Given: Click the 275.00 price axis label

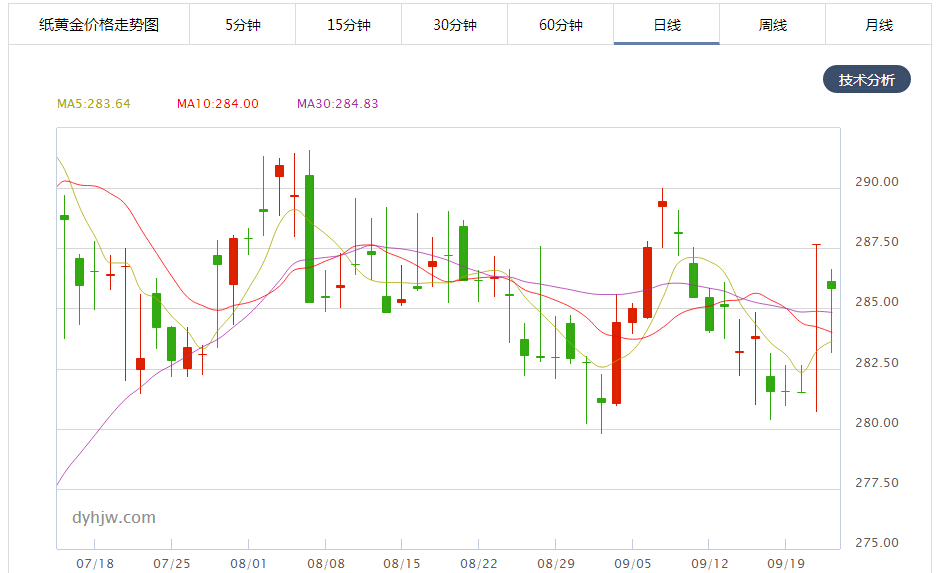Looking at the screenshot, I should [x=876, y=543].
